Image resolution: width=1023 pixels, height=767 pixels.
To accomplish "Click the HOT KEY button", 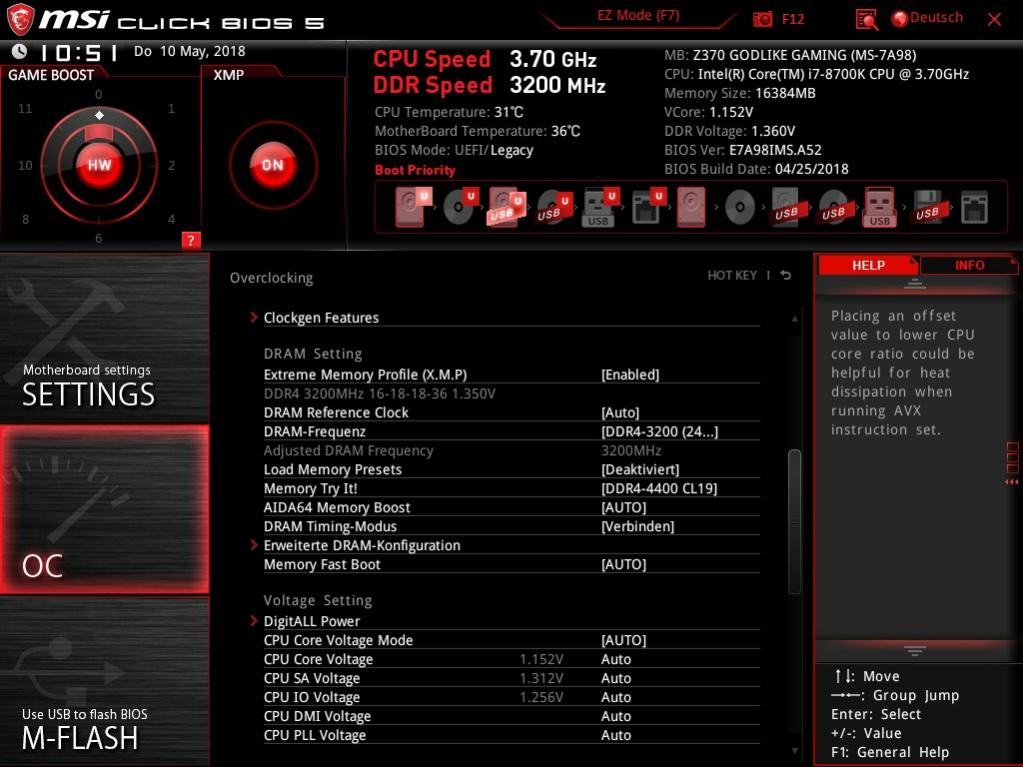I will pos(732,275).
